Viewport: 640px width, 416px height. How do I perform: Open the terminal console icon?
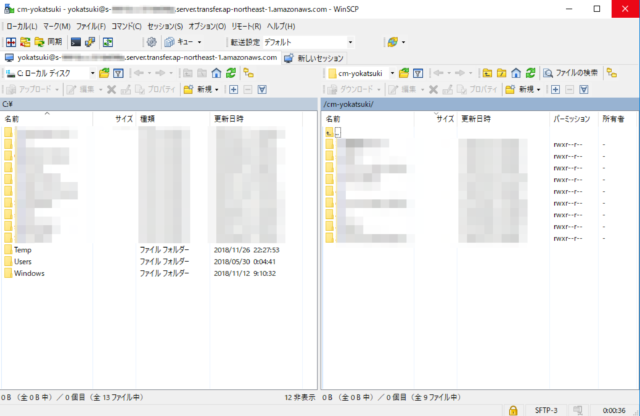[x=76, y=42]
